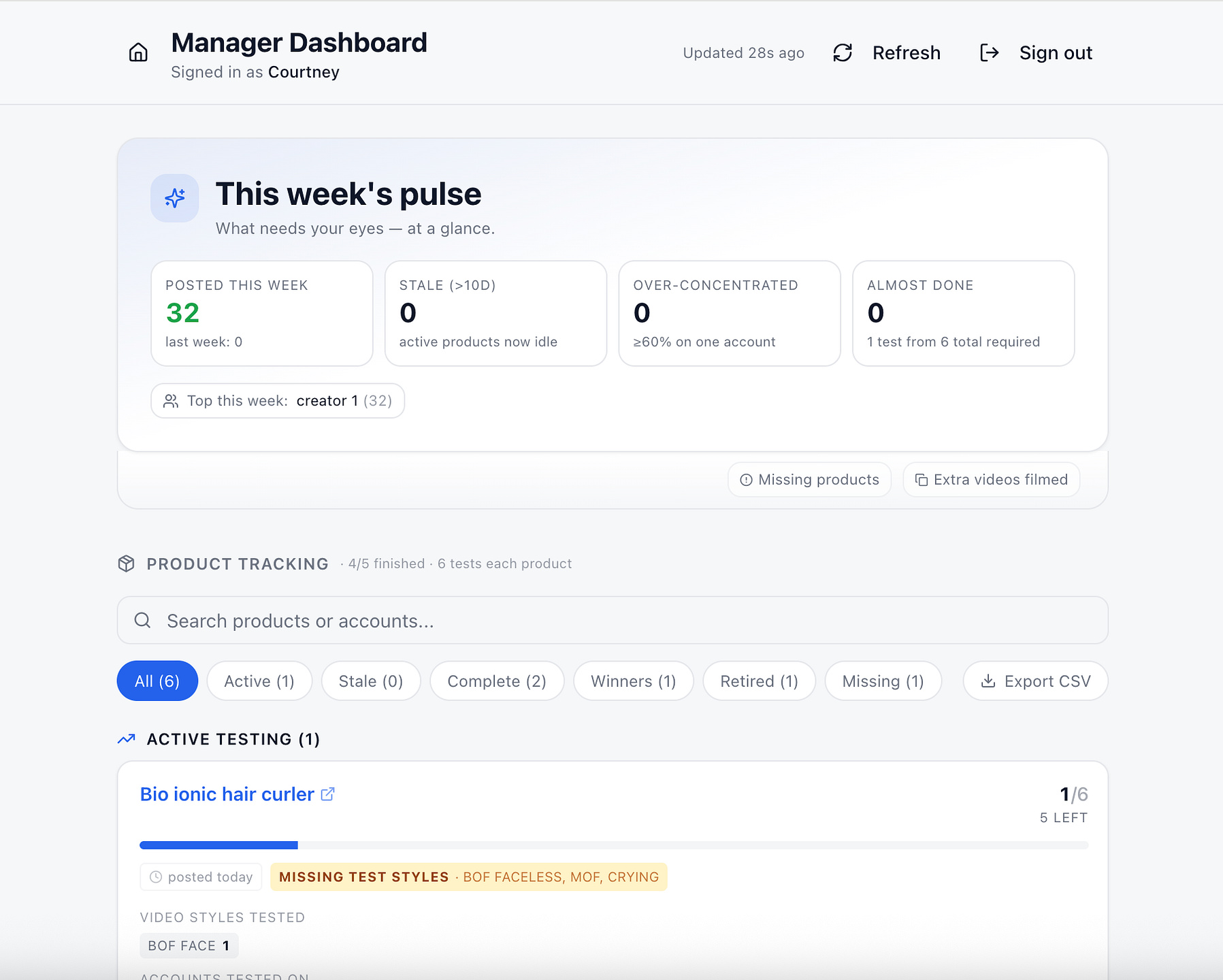
Task: Click the magnifier icon in search bar
Action: (142, 620)
